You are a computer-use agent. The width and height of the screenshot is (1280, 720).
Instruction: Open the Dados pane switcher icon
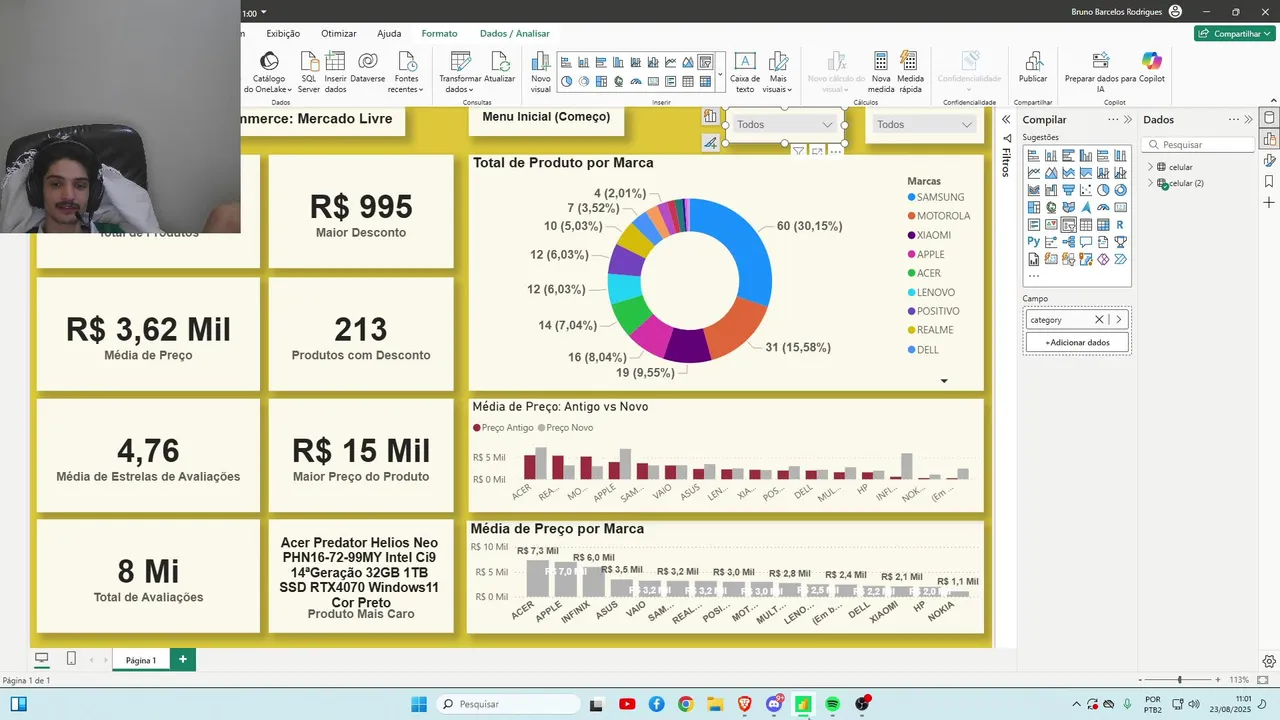pos(1269,118)
